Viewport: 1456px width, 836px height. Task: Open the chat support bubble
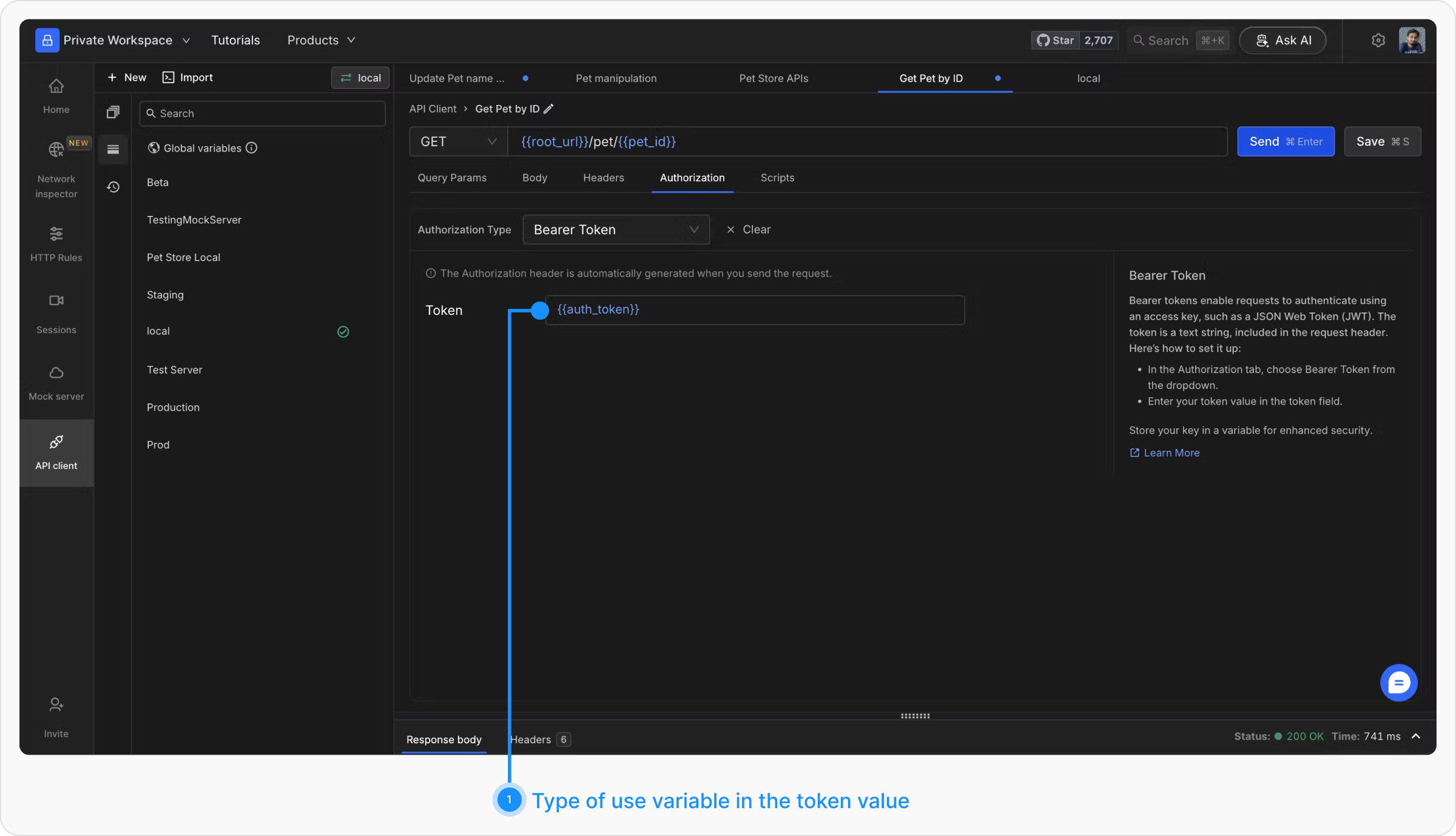[1398, 683]
